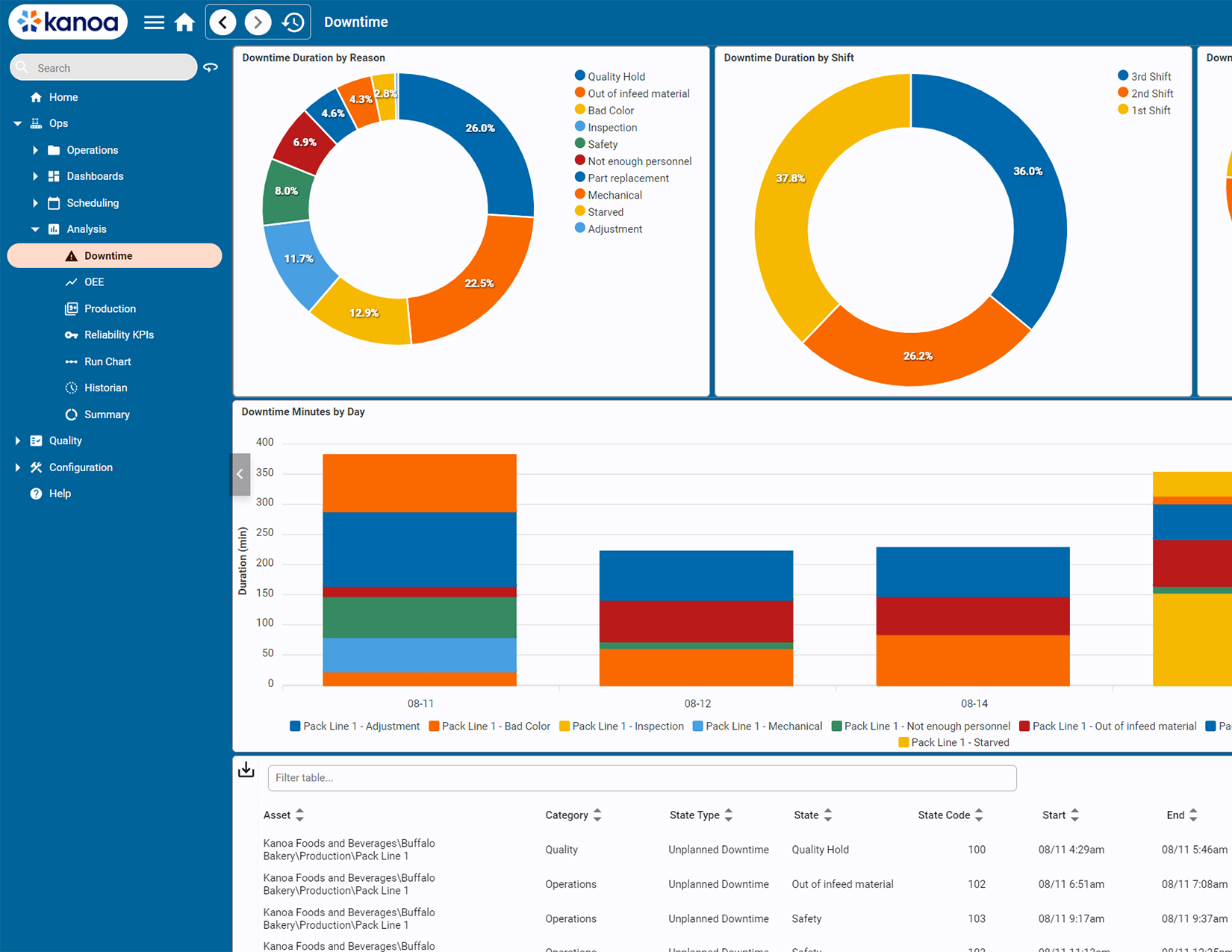Click the Scheduling calendar icon
Image resolution: width=1232 pixels, height=952 pixels.
pos(54,203)
